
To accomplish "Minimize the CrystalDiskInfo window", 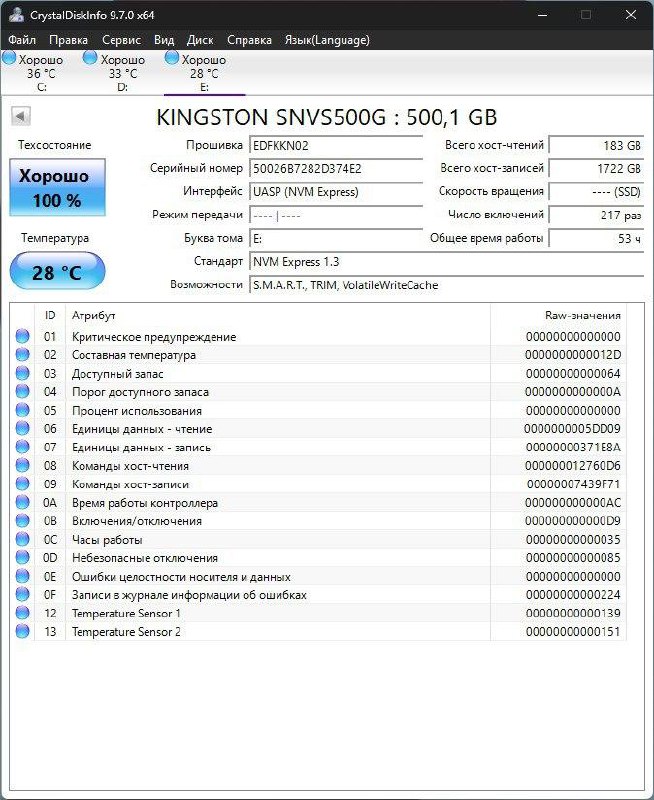I will 543,15.
